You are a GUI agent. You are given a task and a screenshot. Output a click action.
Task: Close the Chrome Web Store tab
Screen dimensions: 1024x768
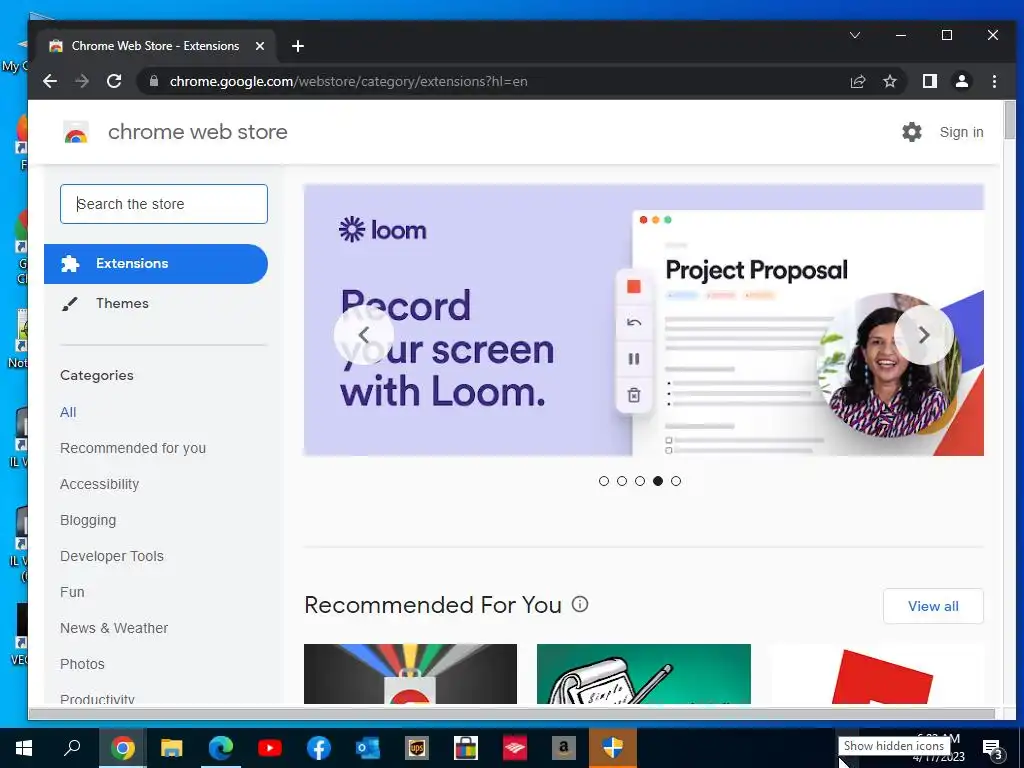[x=260, y=46]
